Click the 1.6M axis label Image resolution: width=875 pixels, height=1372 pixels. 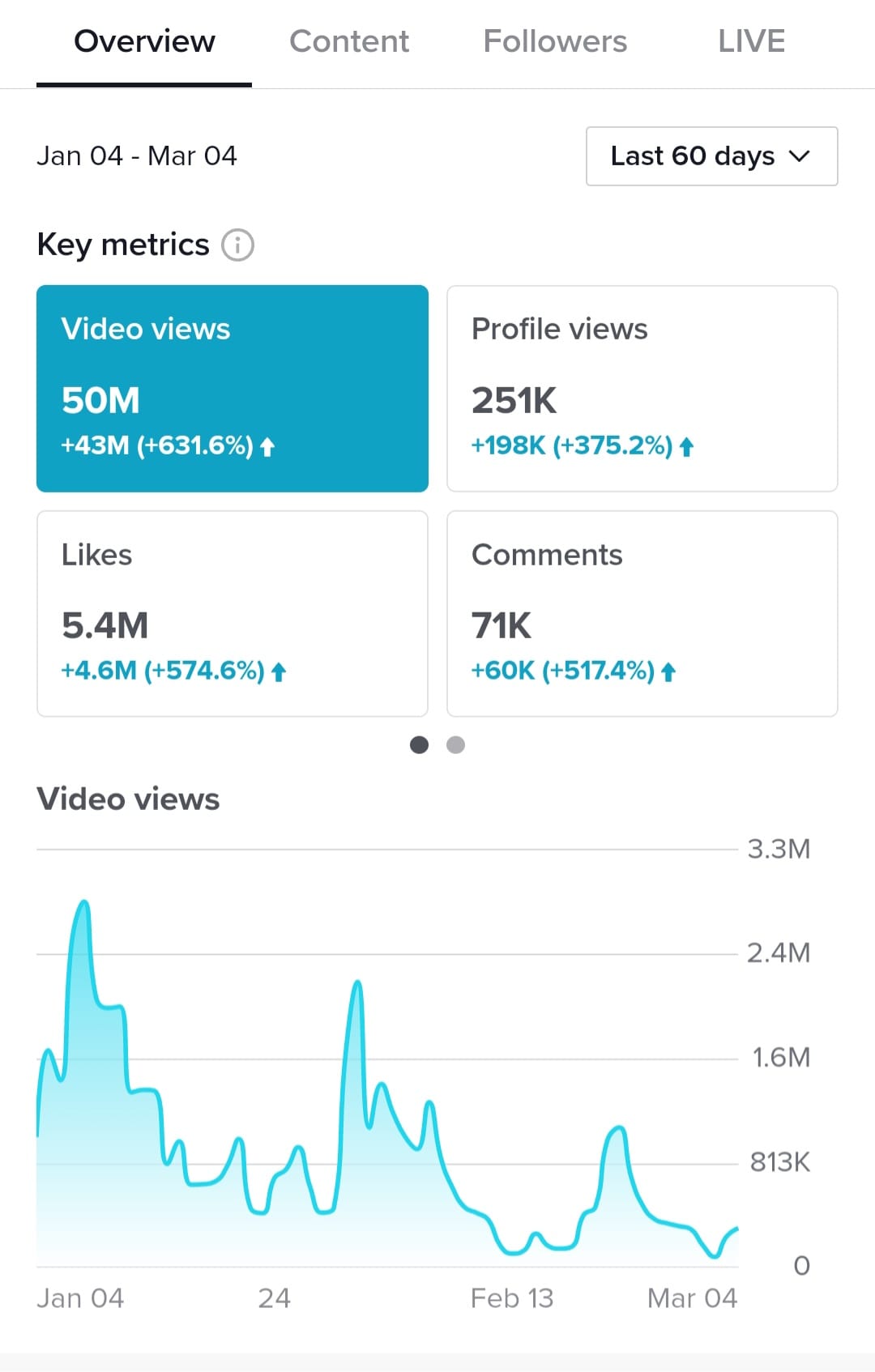[781, 1057]
